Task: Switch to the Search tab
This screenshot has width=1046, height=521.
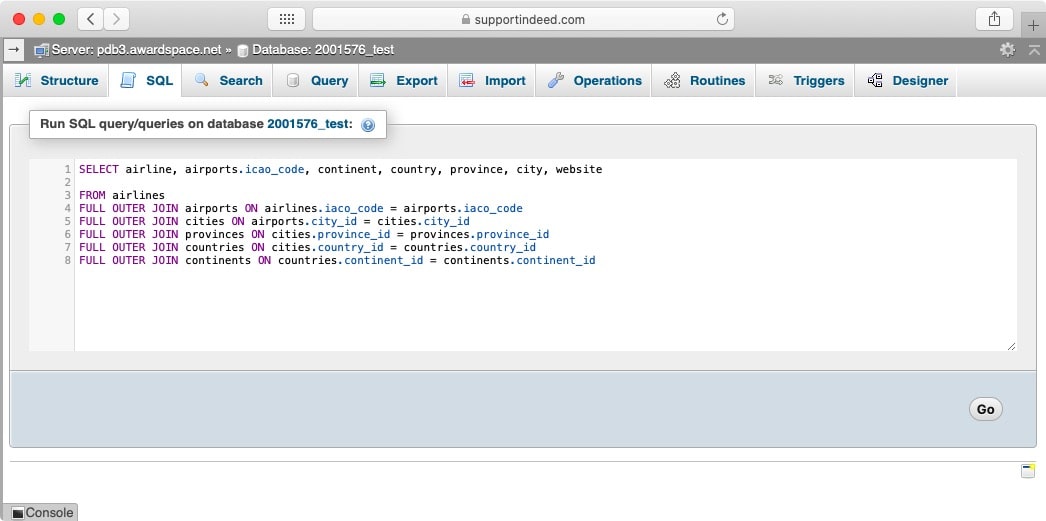Action: coord(229,81)
